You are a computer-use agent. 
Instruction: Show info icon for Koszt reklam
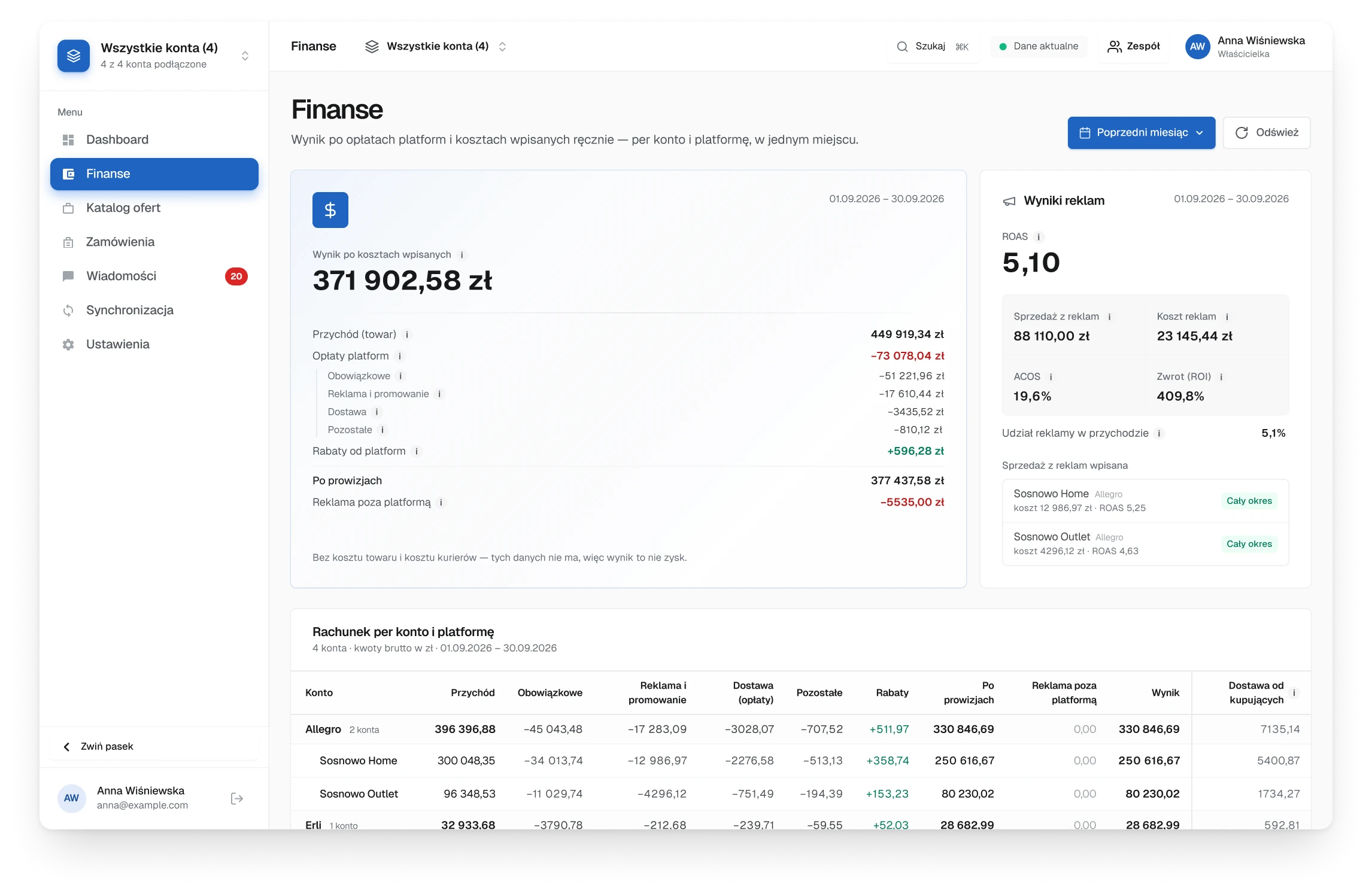point(1227,317)
